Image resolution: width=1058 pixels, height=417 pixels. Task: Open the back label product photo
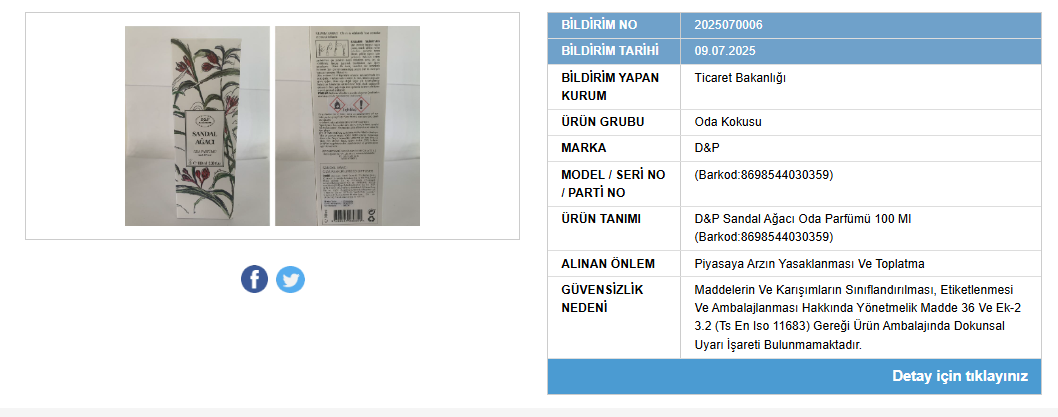point(347,126)
